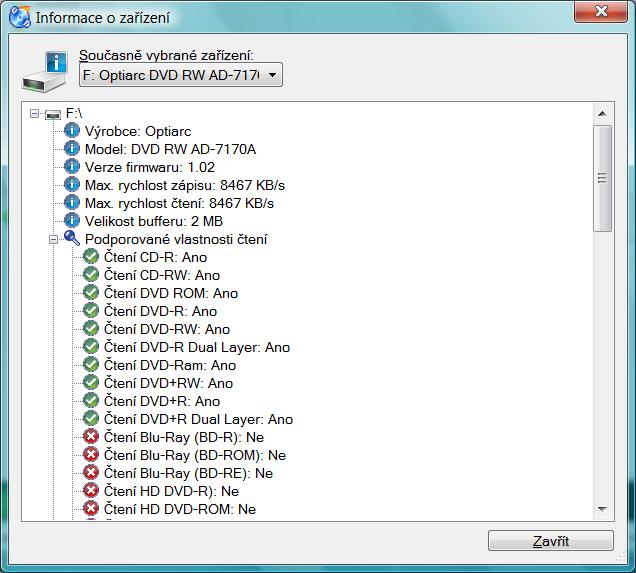Click the red cross icon for Čtení HD DVD-ROM

coord(91,509)
